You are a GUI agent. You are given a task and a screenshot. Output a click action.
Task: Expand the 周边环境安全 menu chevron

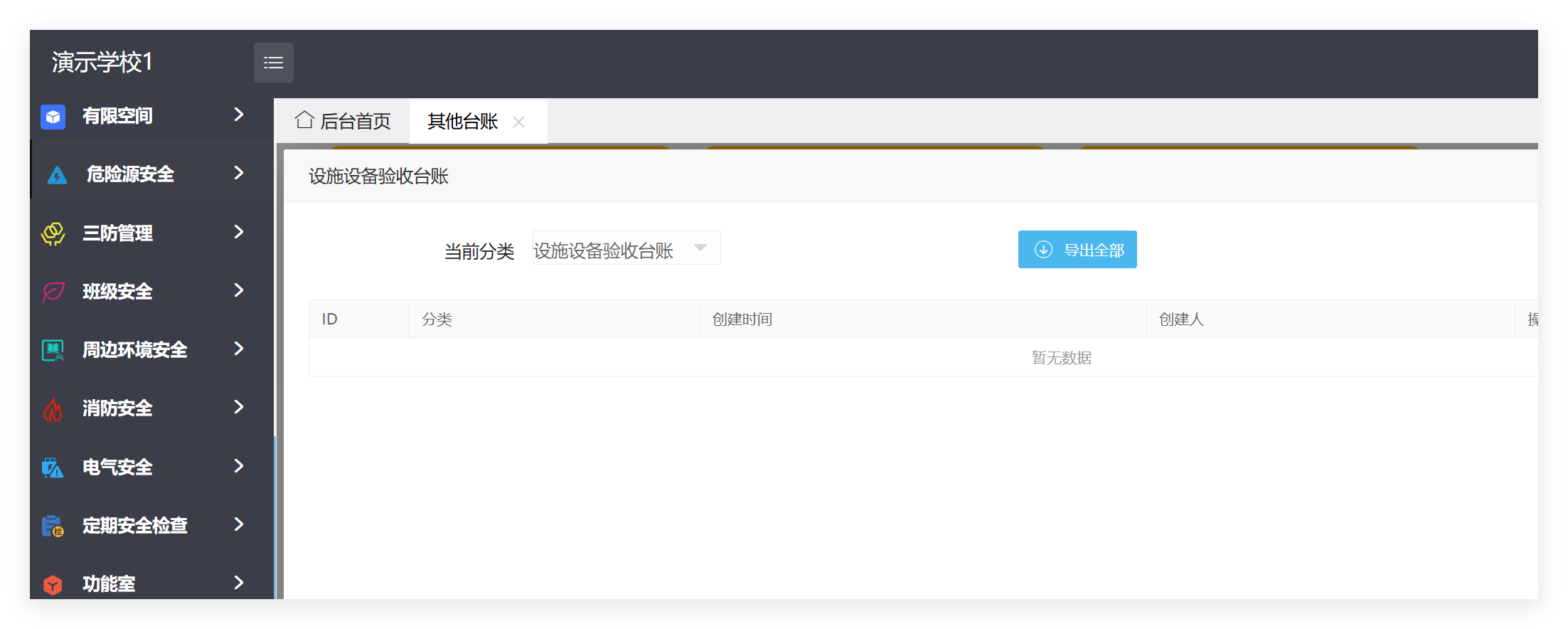(x=239, y=349)
